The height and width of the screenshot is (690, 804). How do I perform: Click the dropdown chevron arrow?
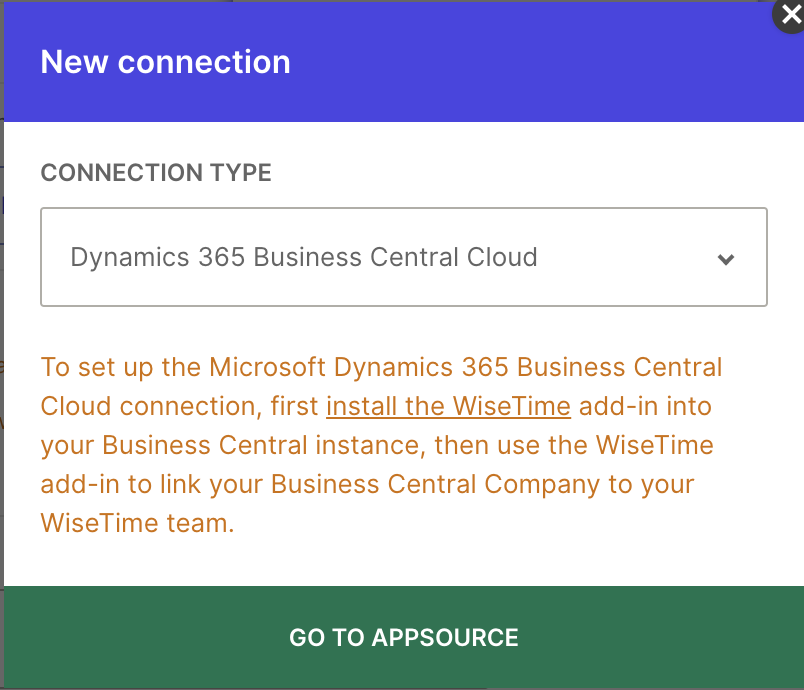[726, 259]
